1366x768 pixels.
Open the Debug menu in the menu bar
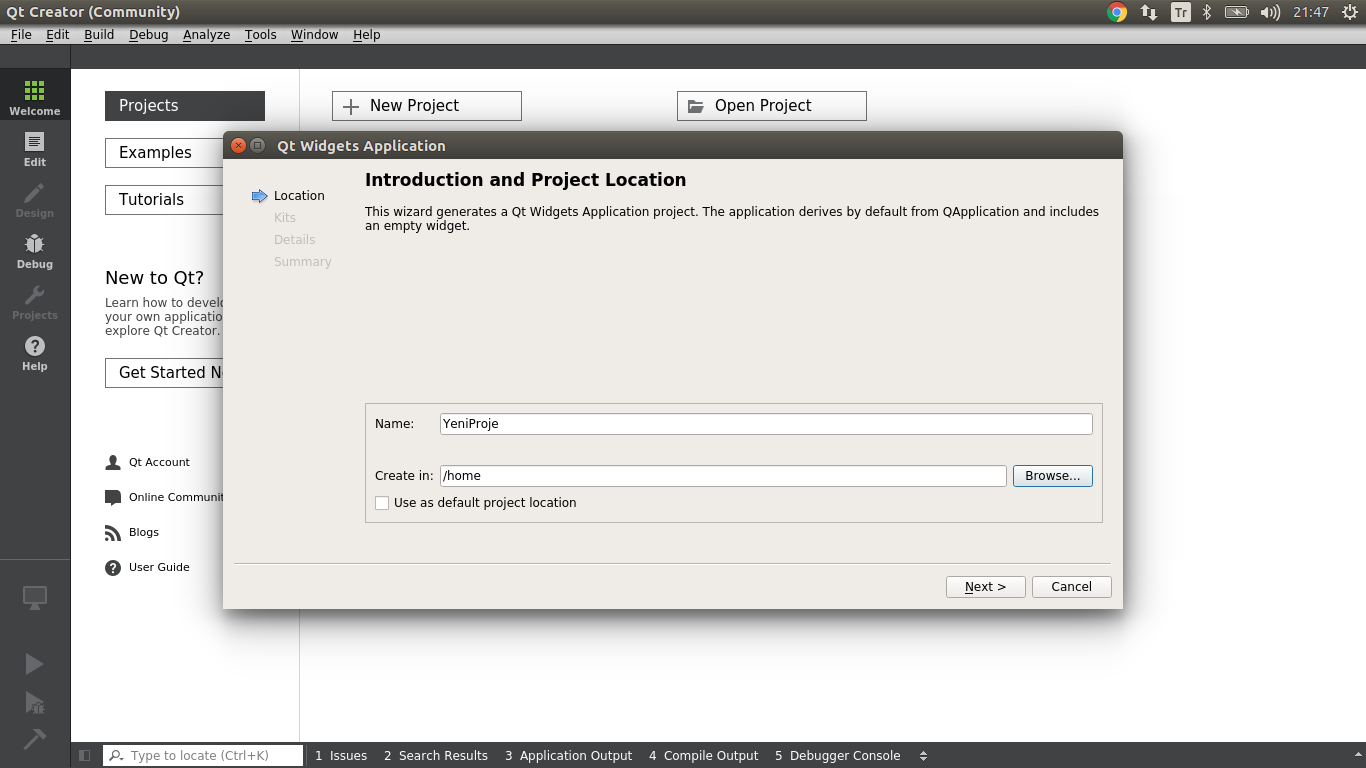coord(149,34)
